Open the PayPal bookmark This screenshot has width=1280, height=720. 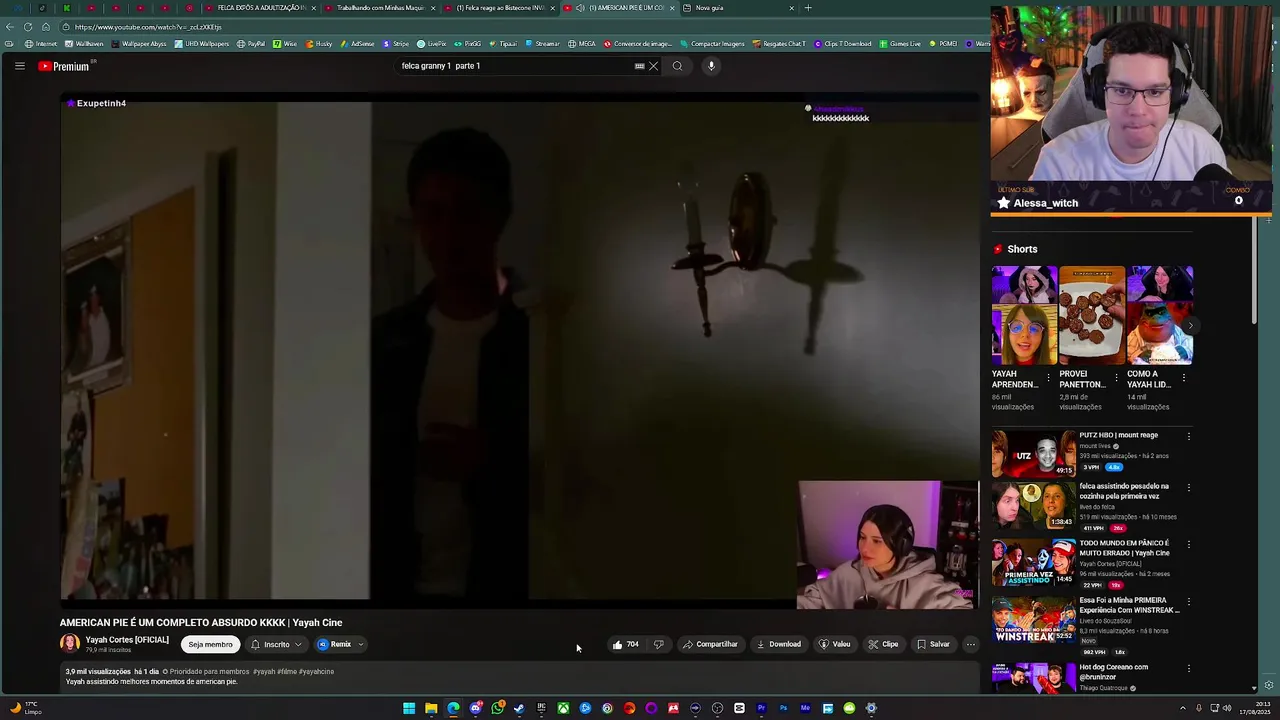pyautogui.click(x=251, y=44)
